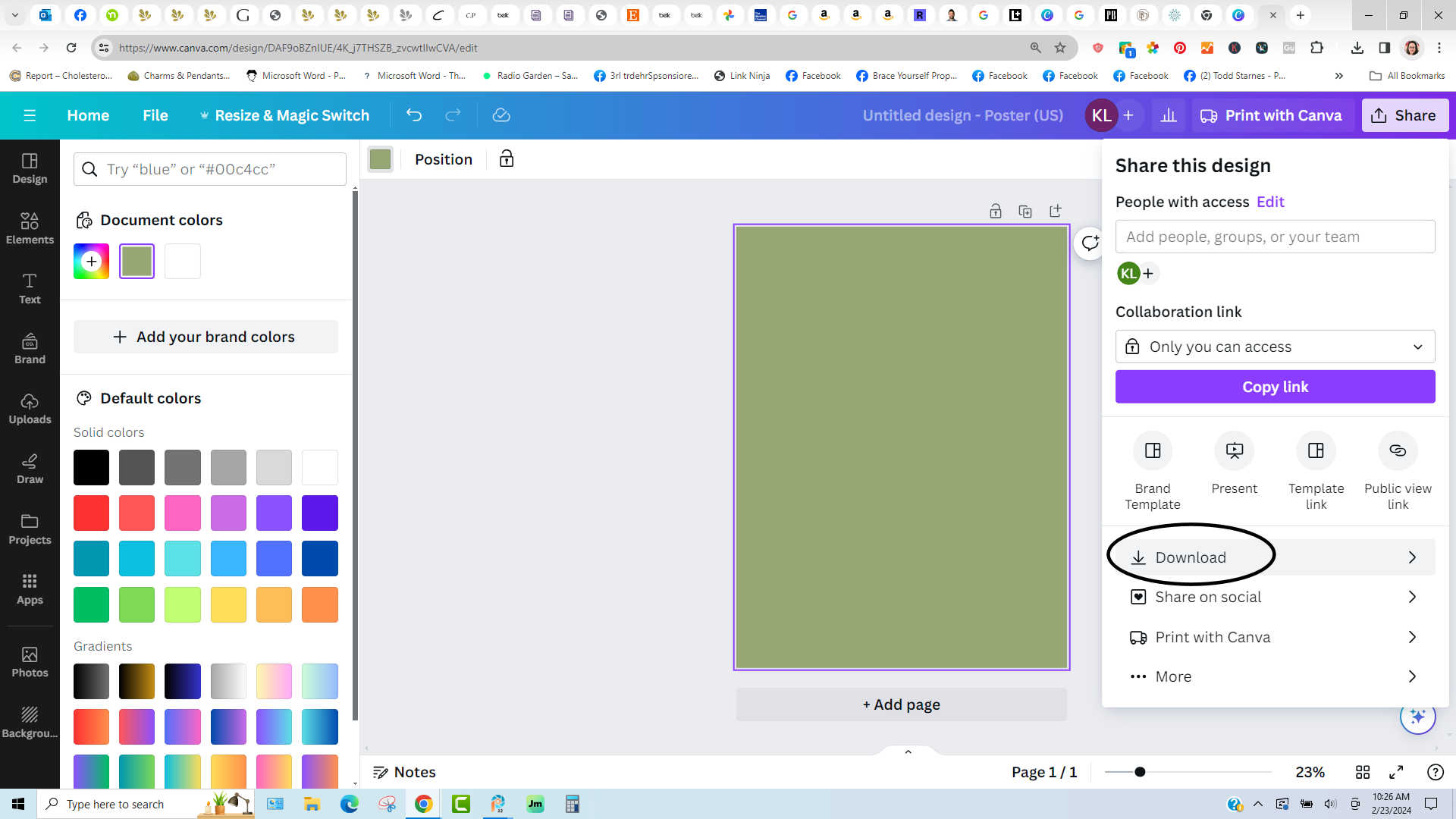Click the zoom slider handle
This screenshot has height=819, width=1456.
pos(1140,772)
